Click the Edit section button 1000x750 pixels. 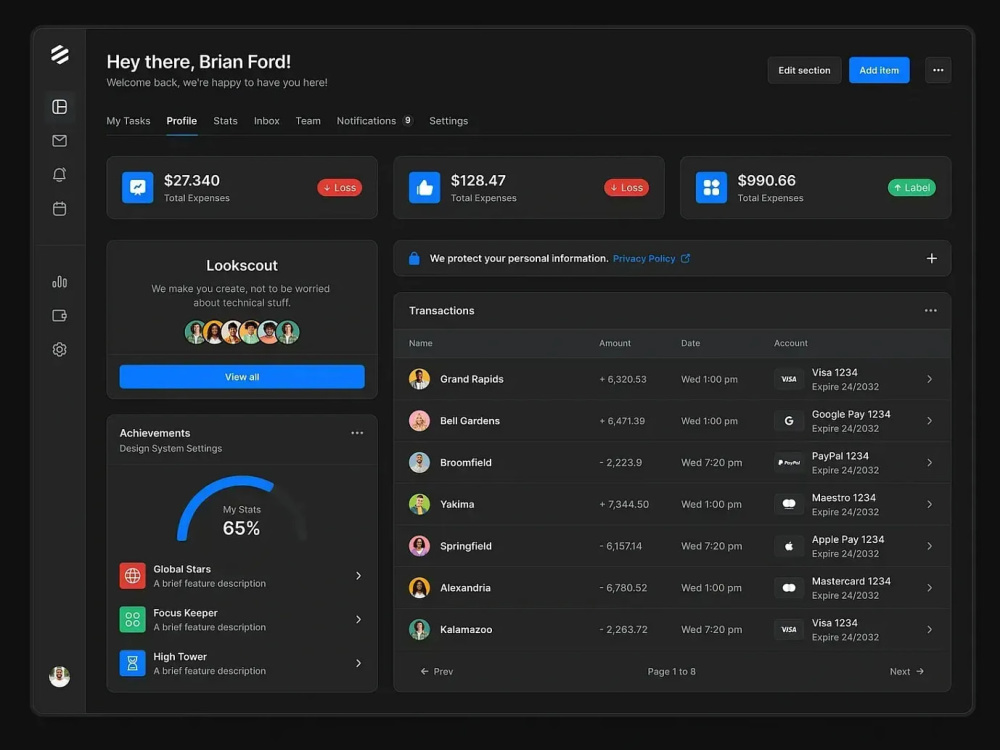point(804,70)
